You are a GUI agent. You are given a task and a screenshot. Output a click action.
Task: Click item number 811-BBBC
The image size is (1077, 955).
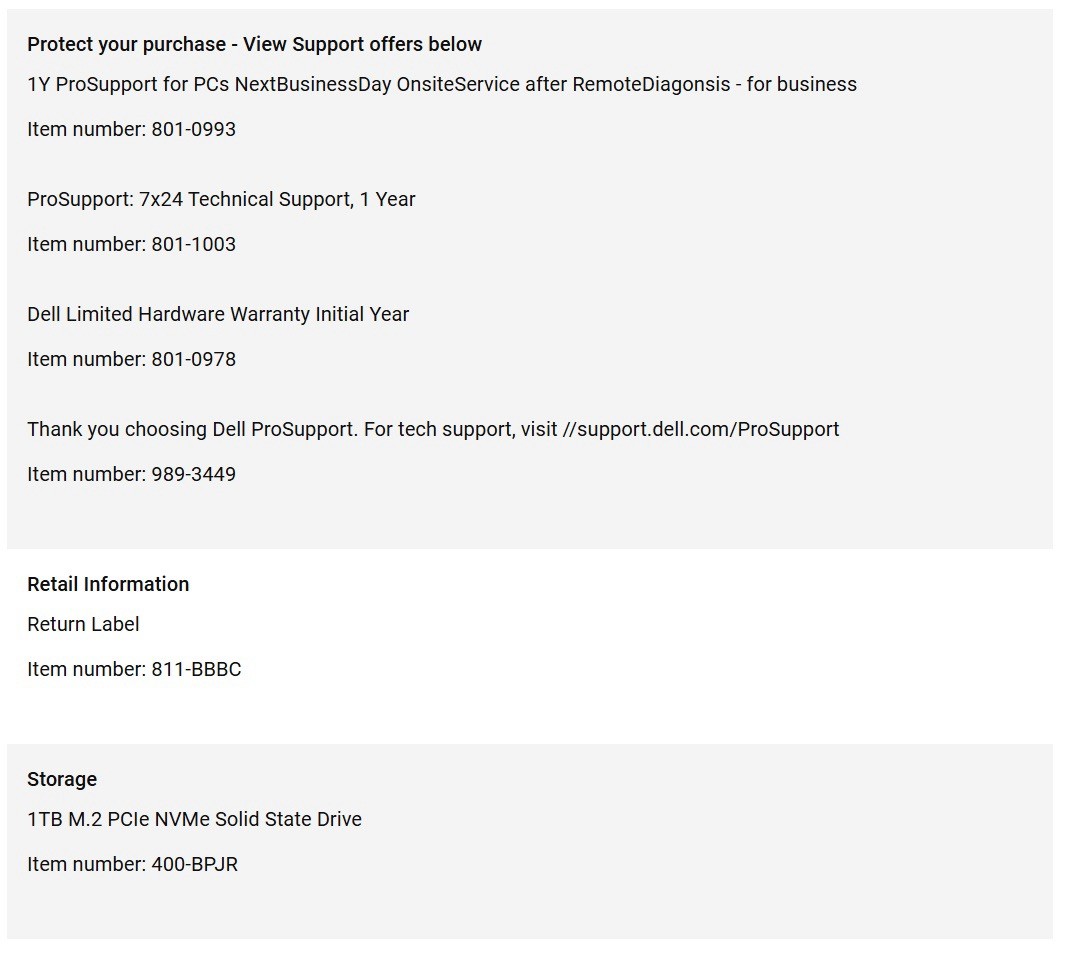tap(134, 669)
